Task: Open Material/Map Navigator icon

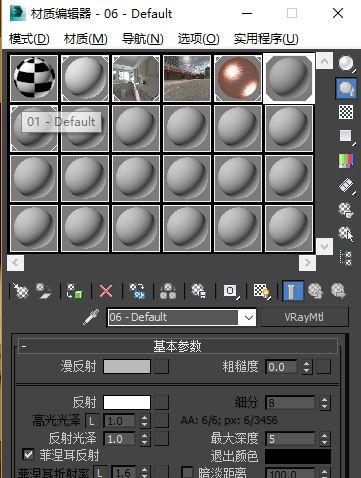Action: tap(346, 258)
